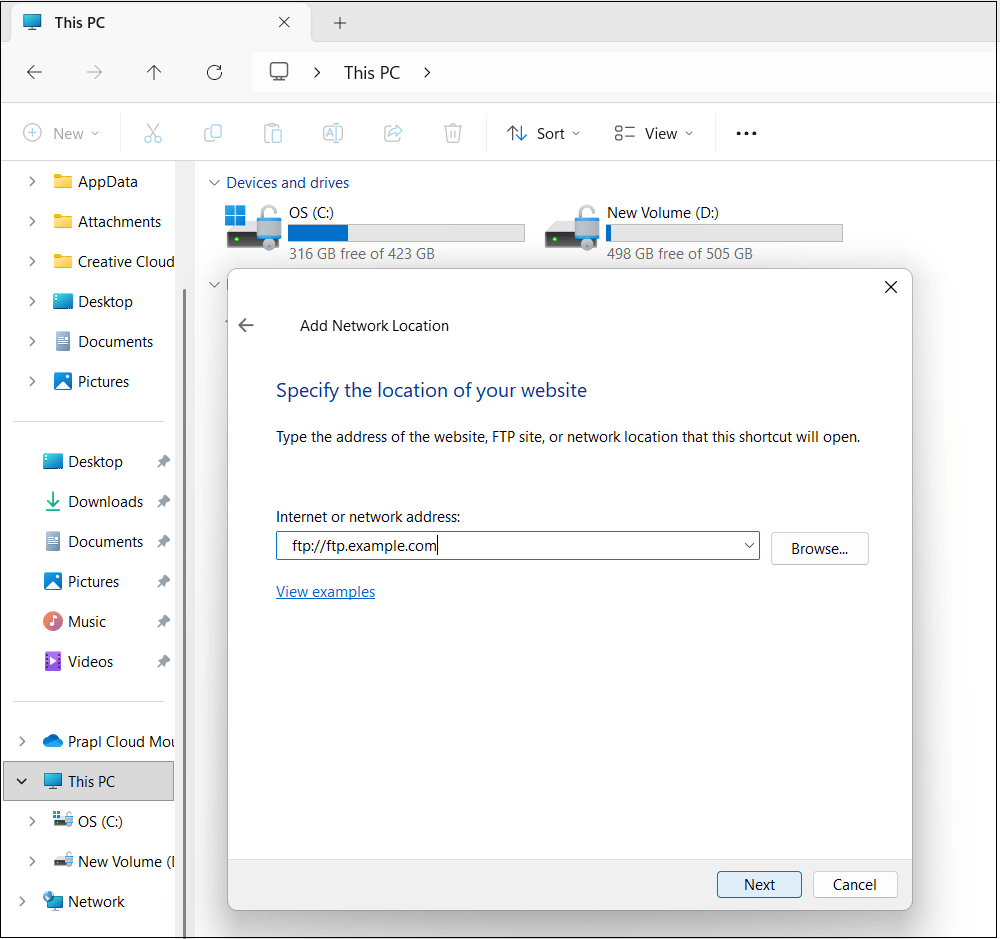Screen dimensions: 1000x939
Task: Open the View dropdown
Action: coord(654,133)
